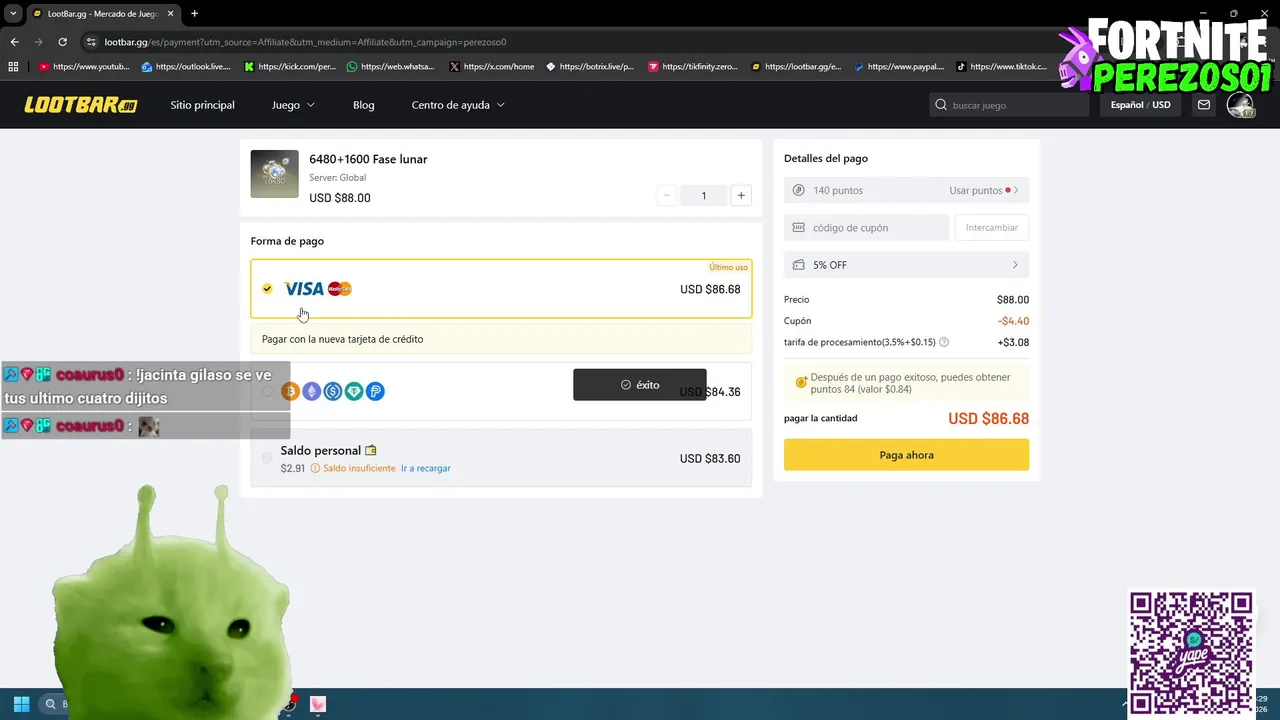
Task: Open the mail inbox icon in header
Action: coord(1204,105)
